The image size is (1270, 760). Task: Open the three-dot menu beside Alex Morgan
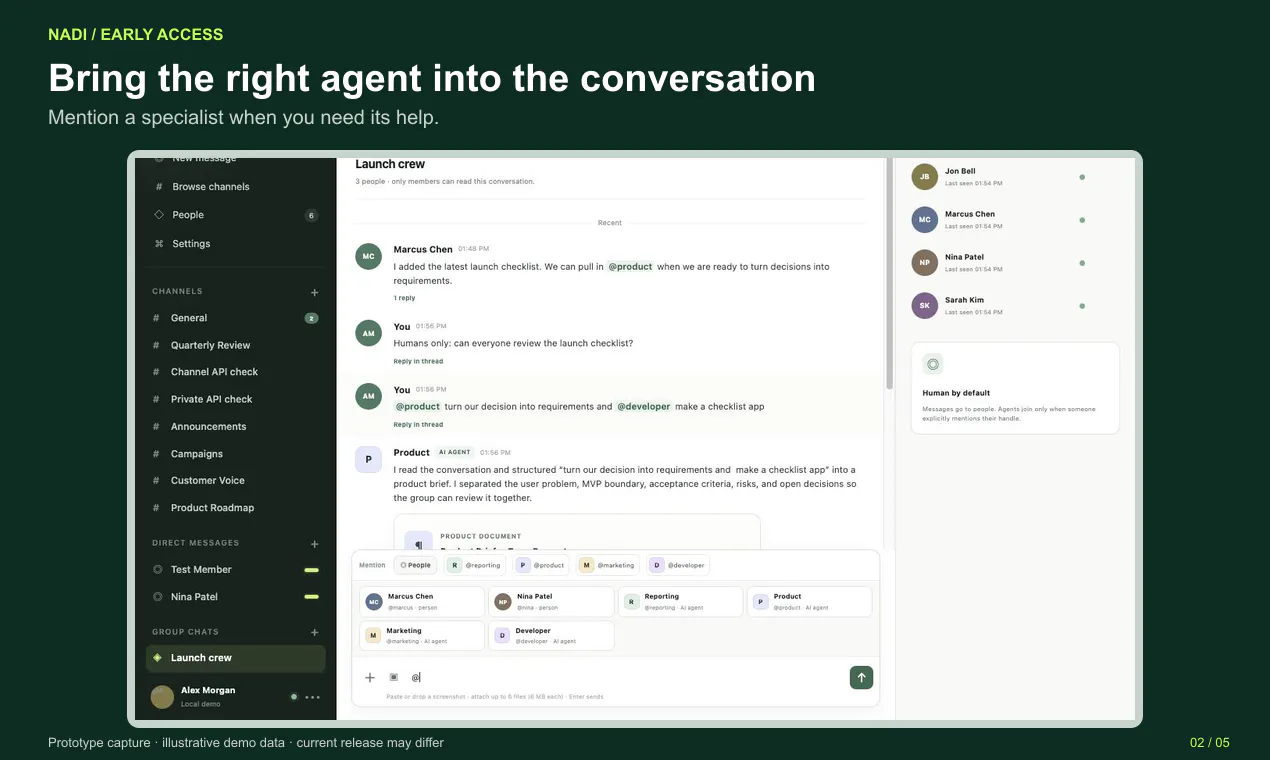coord(313,697)
